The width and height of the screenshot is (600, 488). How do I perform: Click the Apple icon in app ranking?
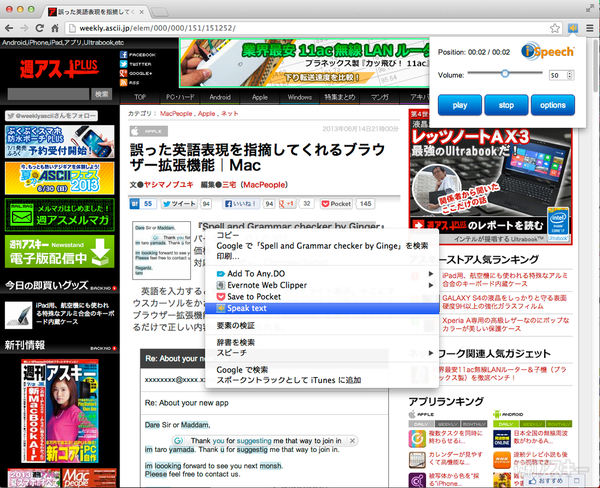click(x=412, y=415)
